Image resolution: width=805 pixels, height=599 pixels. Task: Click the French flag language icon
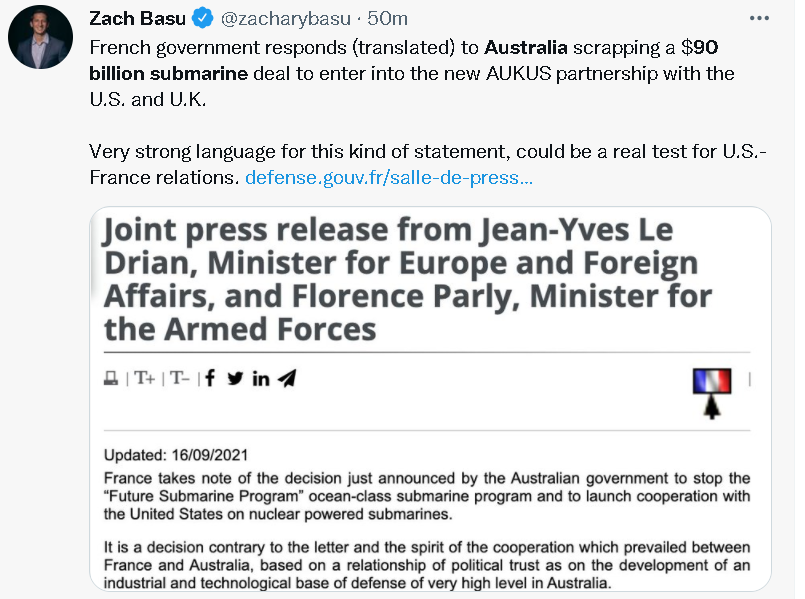711,381
